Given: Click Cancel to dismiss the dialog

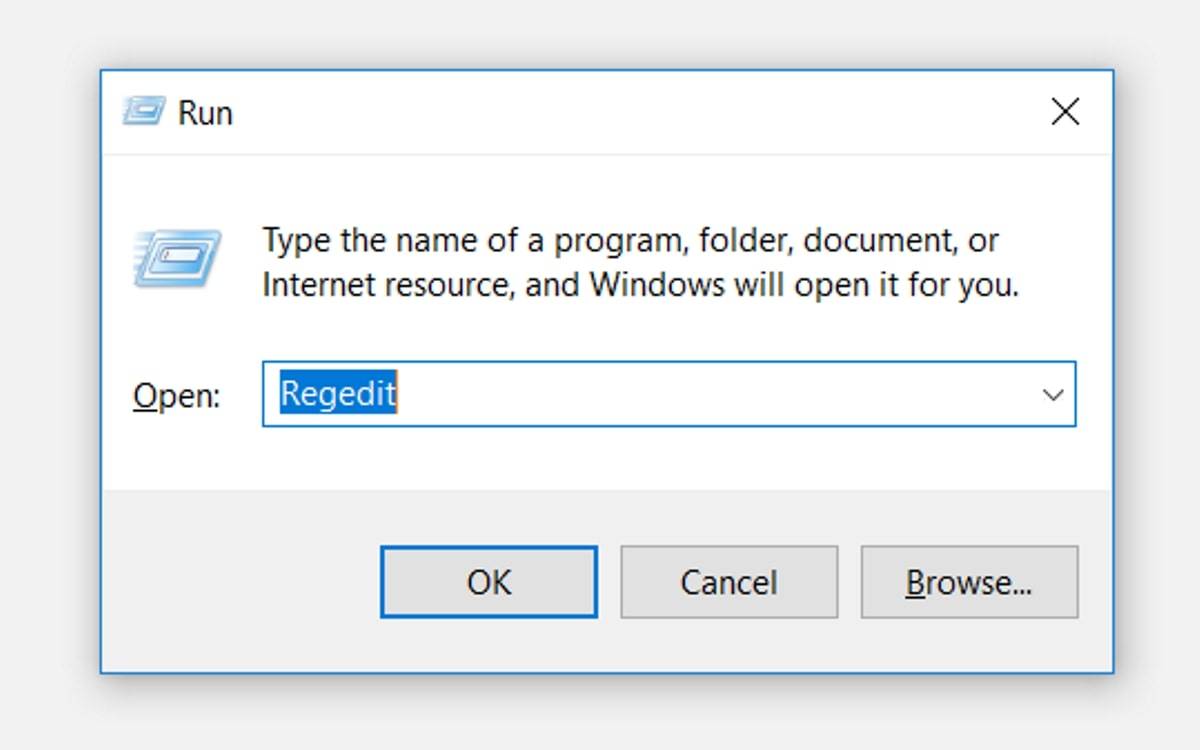Looking at the screenshot, I should pyautogui.click(x=728, y=582).
